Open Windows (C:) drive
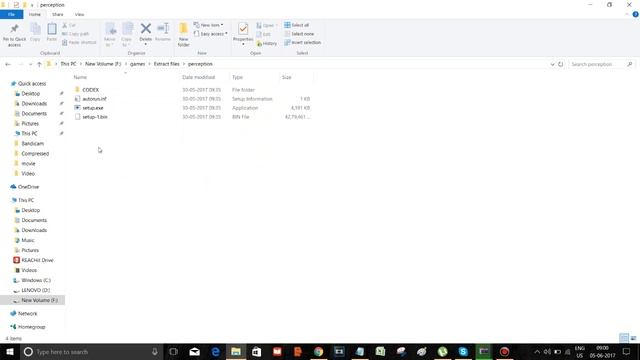 36,280
